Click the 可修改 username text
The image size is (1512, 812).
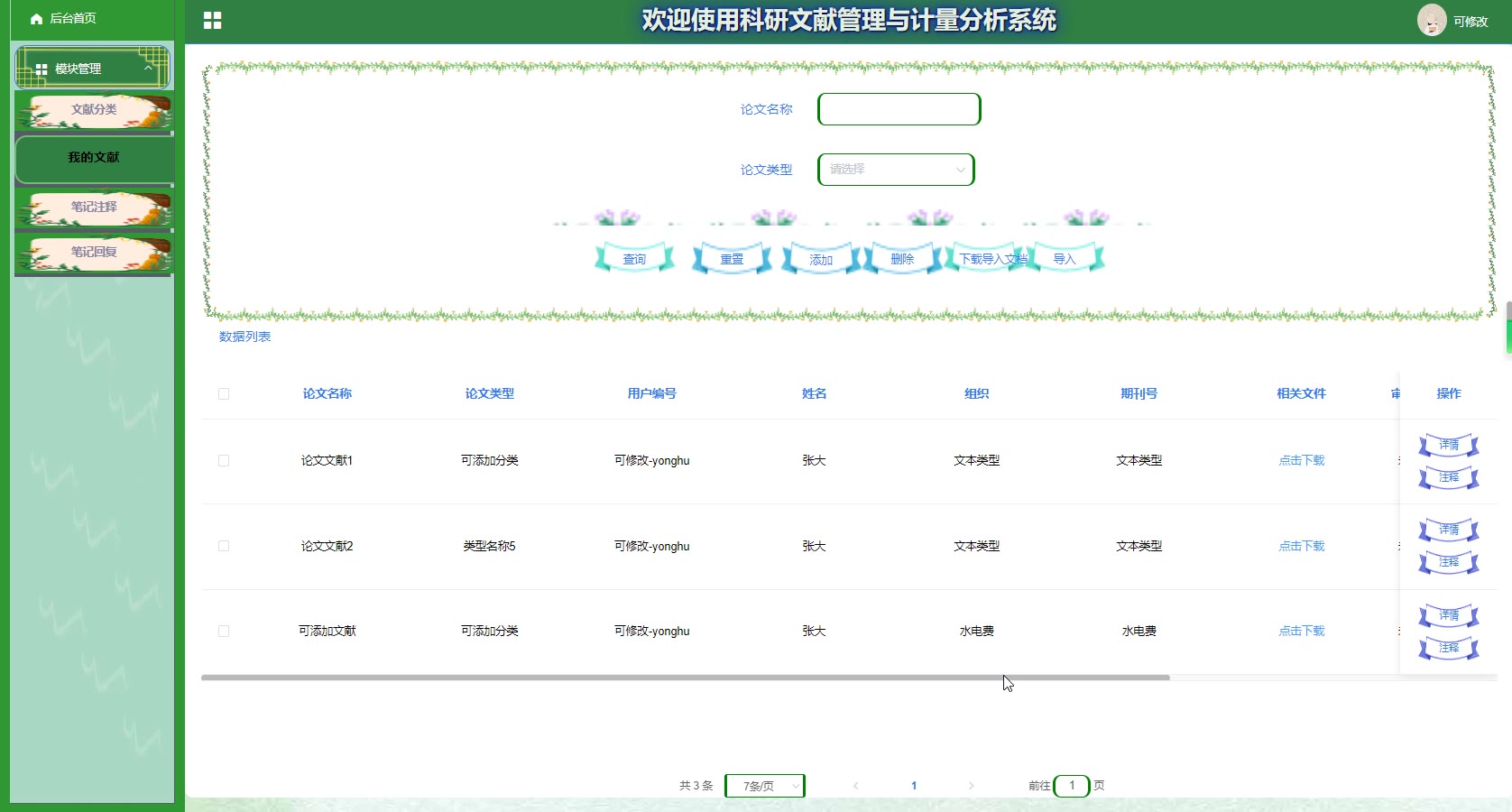coord(1471,22)
